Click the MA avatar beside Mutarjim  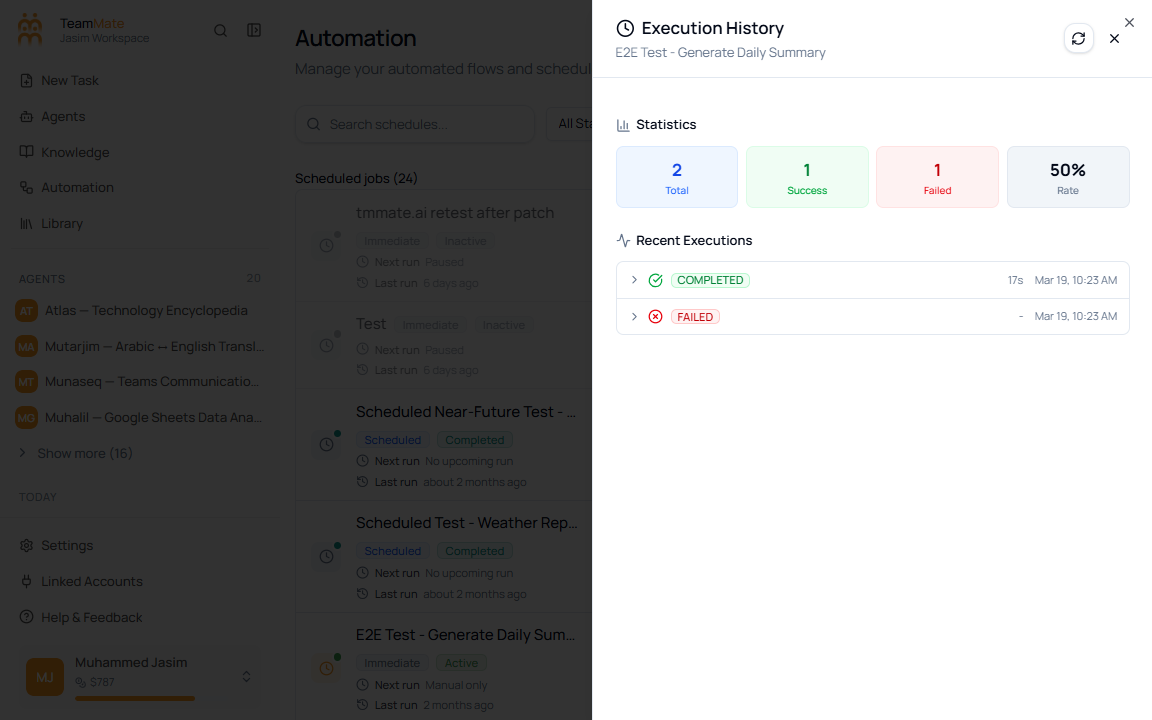click(26, 346)
